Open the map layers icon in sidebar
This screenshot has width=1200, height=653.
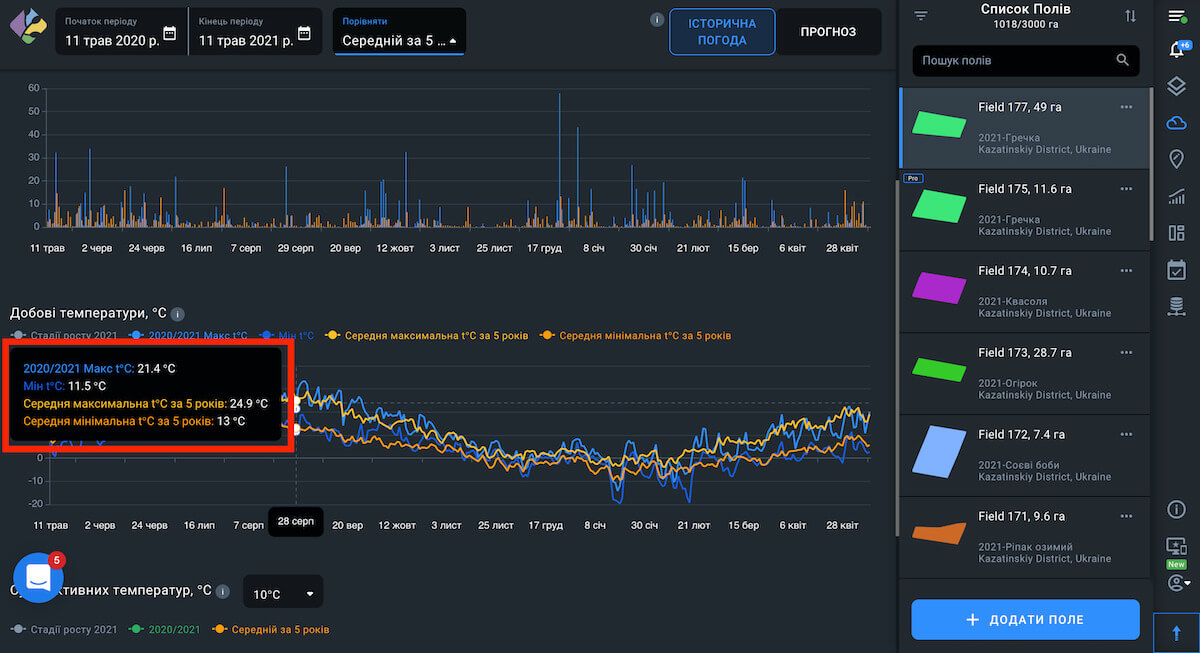(x=1176, y=86)
